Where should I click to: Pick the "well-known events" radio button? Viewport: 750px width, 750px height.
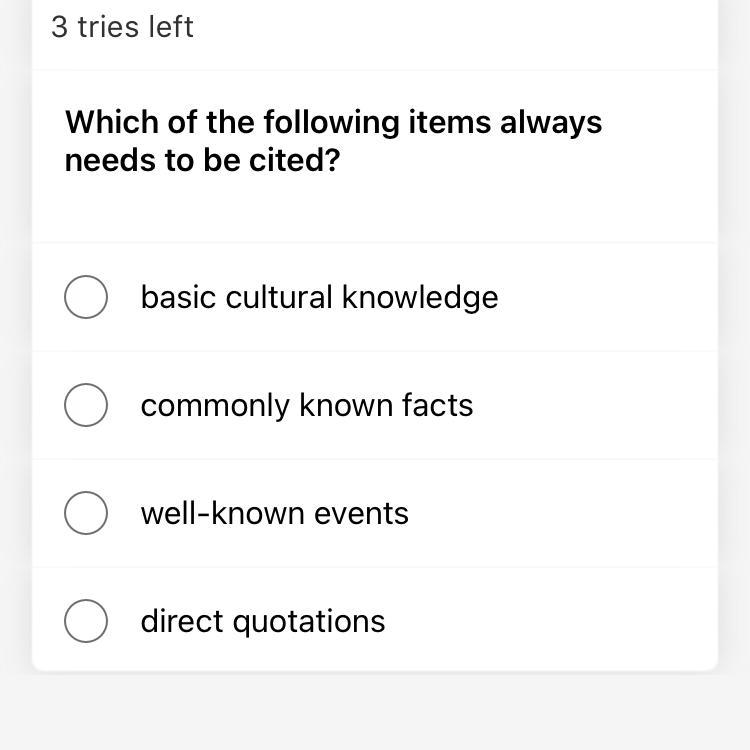[86, 513]
